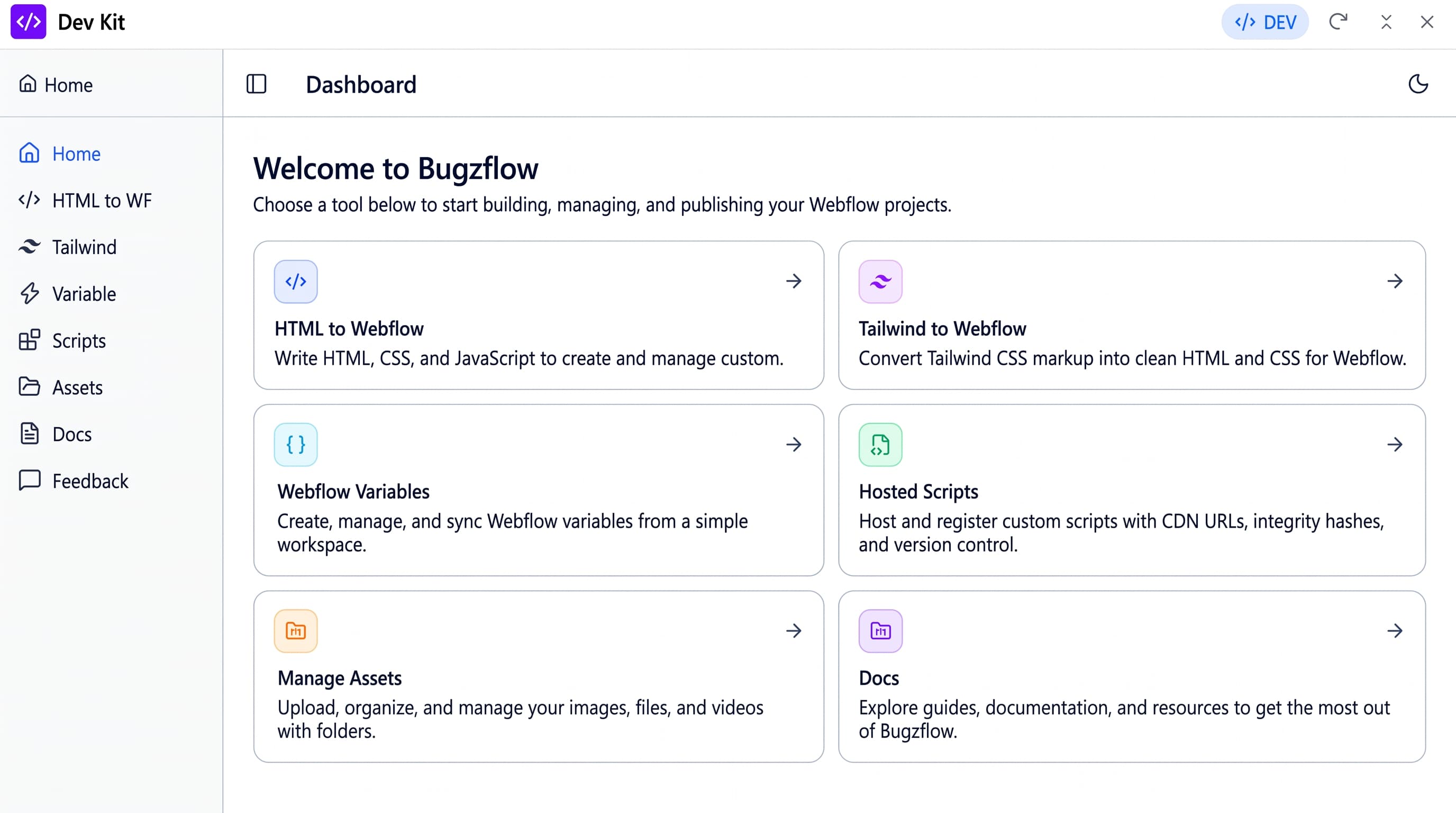The image size is (1456, 813).
Task: Click the arrow on the Docs card
Action: (1395, 631)
